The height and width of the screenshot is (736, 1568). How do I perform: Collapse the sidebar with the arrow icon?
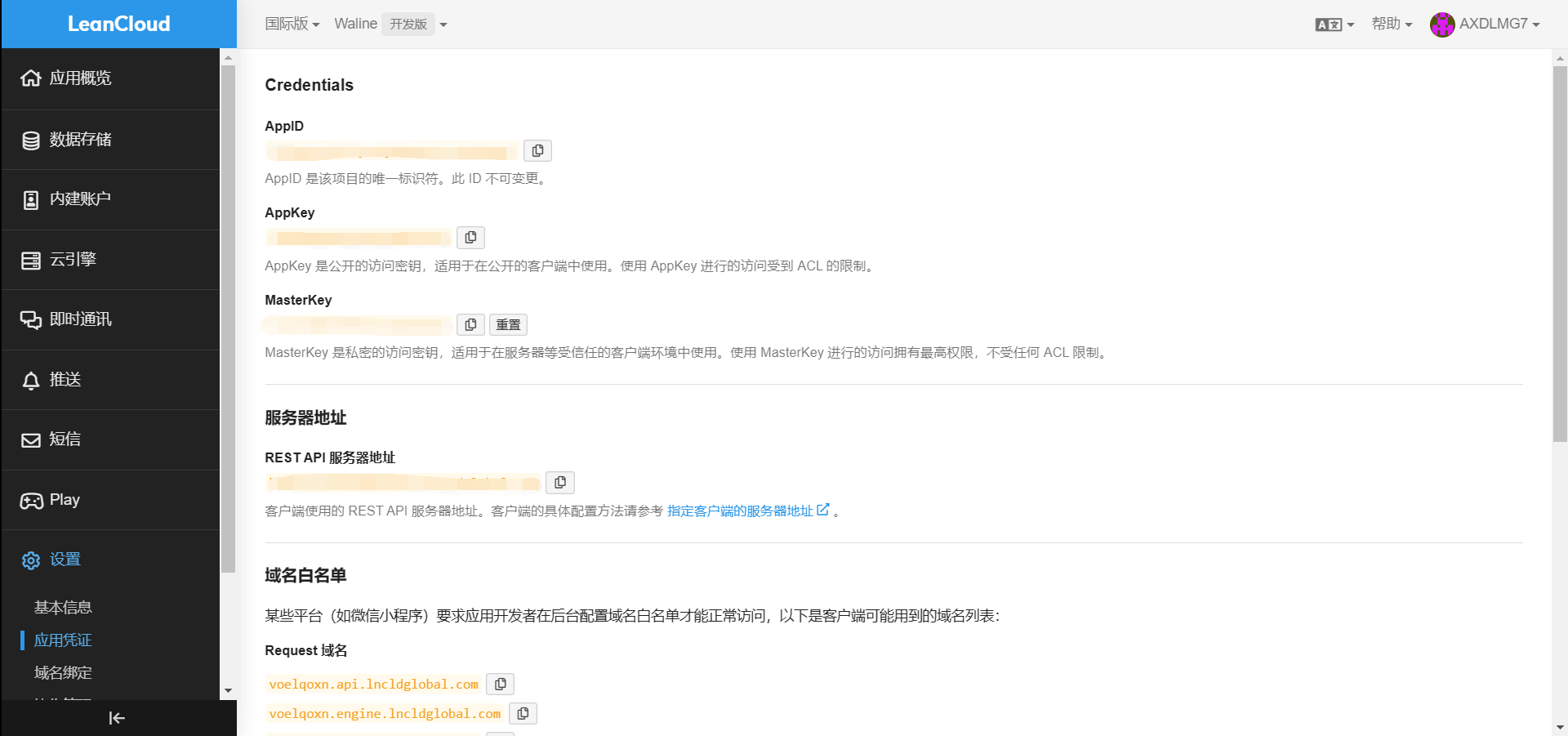click(x=117, y=718)
